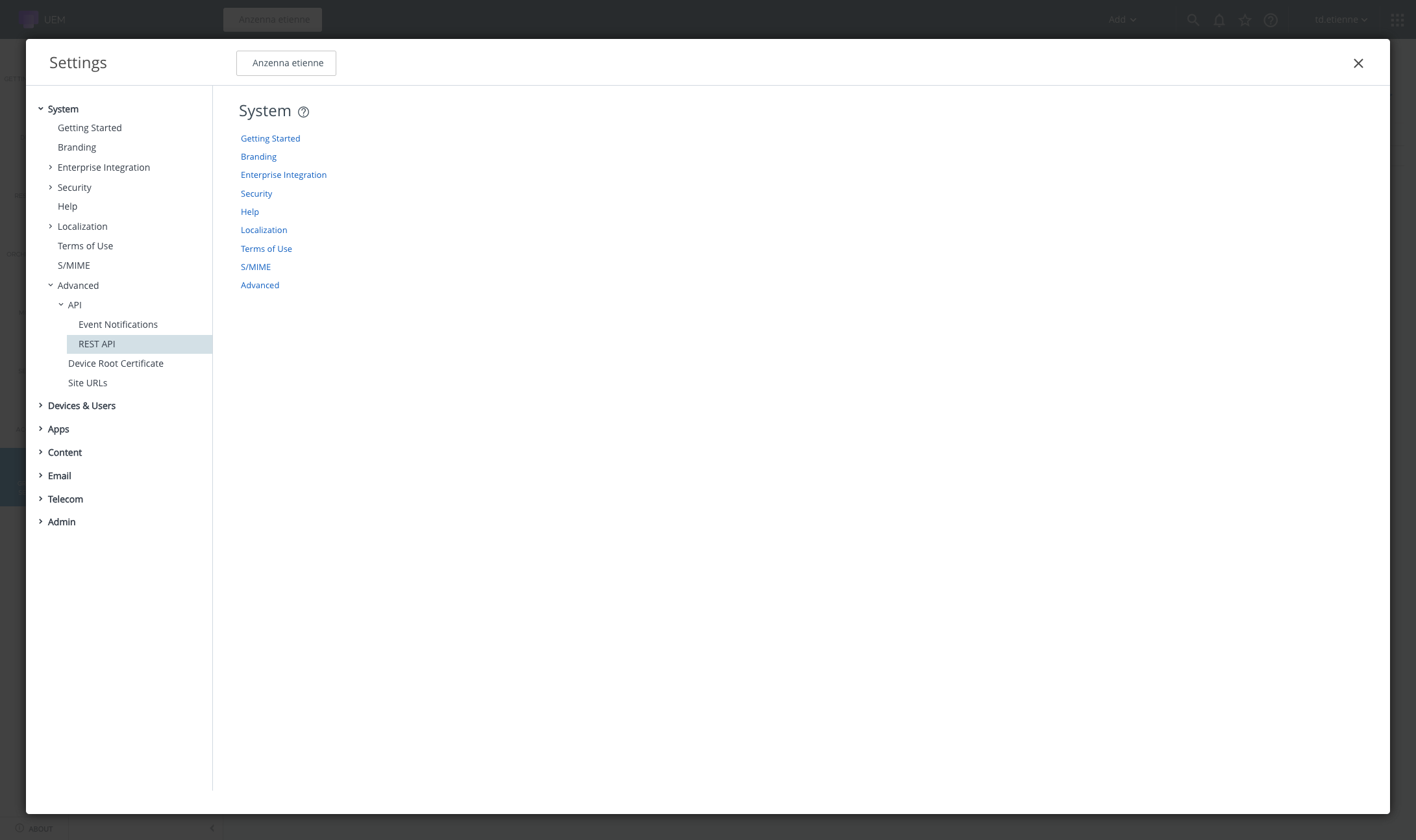
Task: Collapse the System tree section
Action: tap(40, 109)
